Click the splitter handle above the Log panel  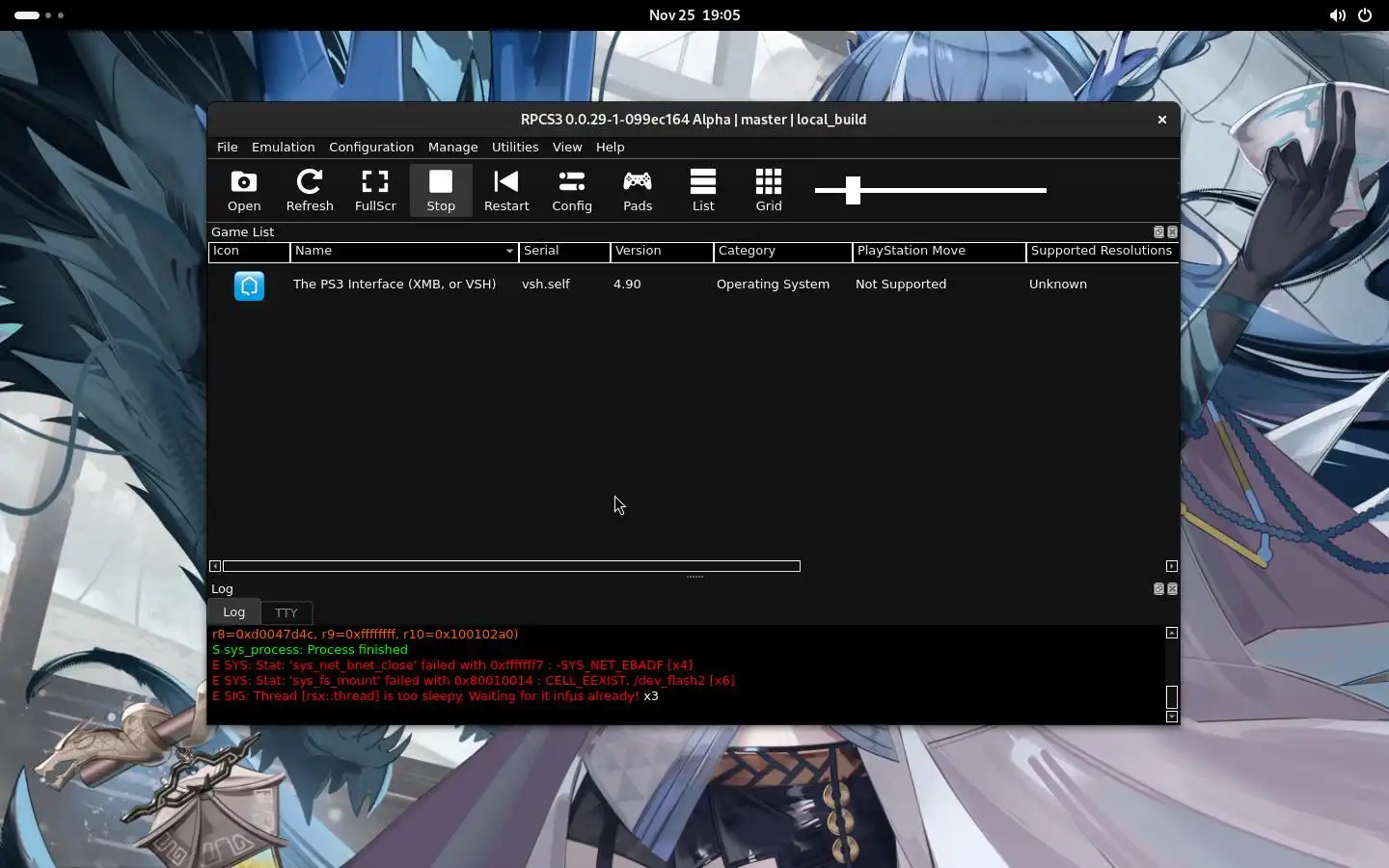pos(694,577)
